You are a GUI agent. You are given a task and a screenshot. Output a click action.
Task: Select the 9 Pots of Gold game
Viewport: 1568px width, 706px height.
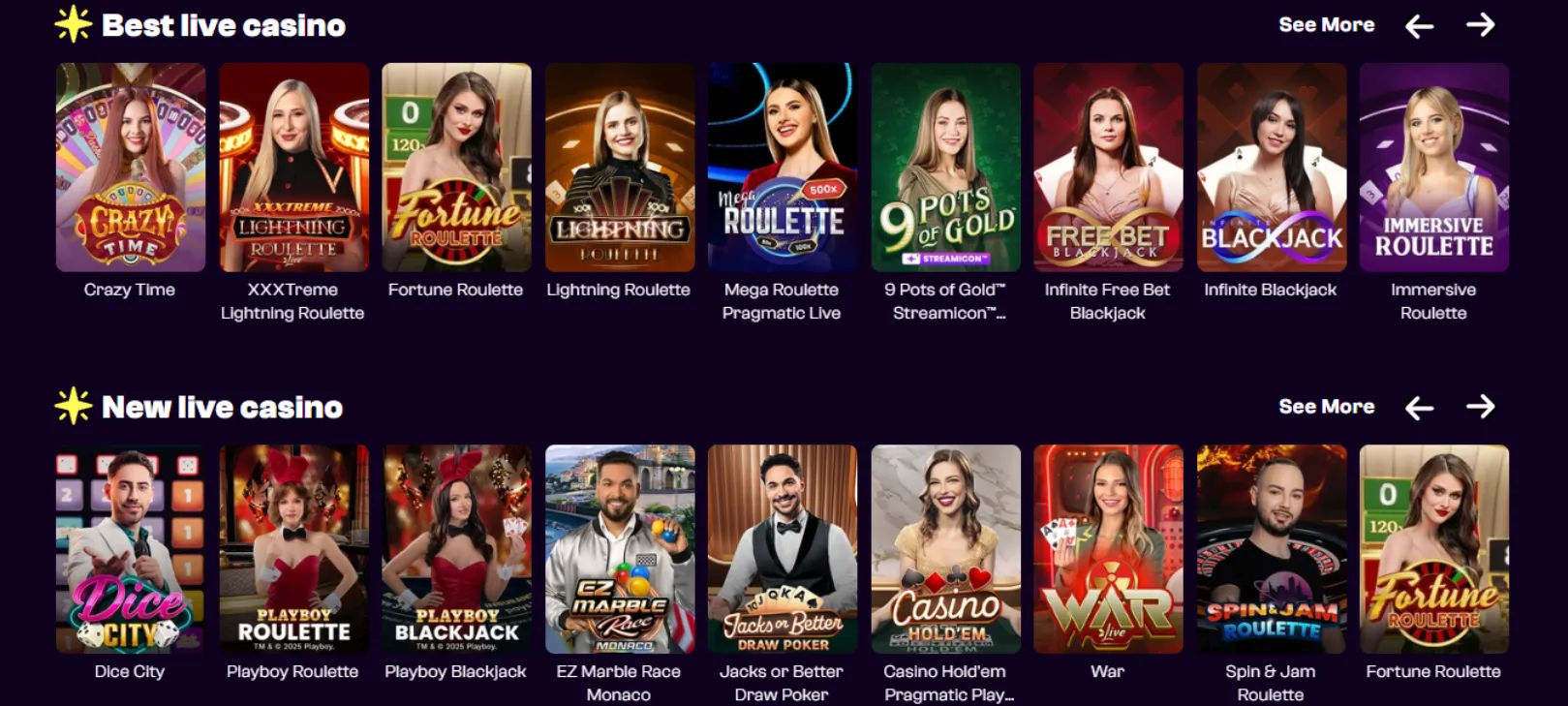tap(945, 168)
